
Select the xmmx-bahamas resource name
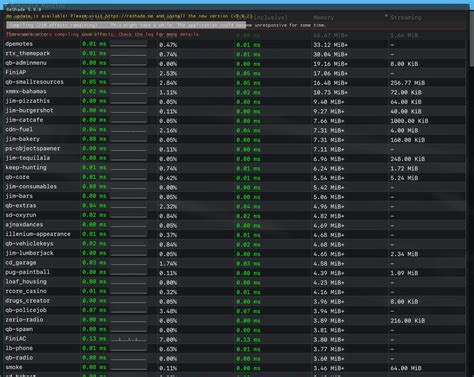[26, 91]
